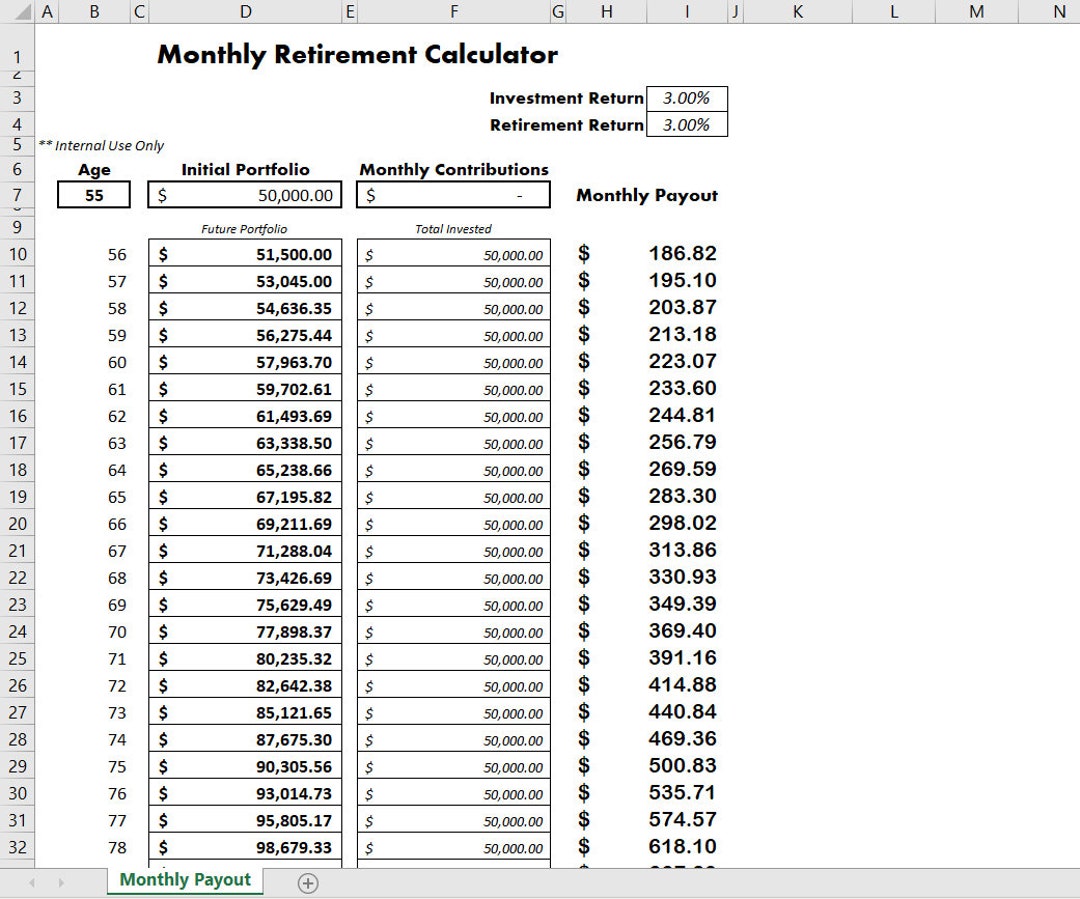This screenshot has width=1080, height=899.
Task: Select column F by its header
Action: (x=454, y=12)
